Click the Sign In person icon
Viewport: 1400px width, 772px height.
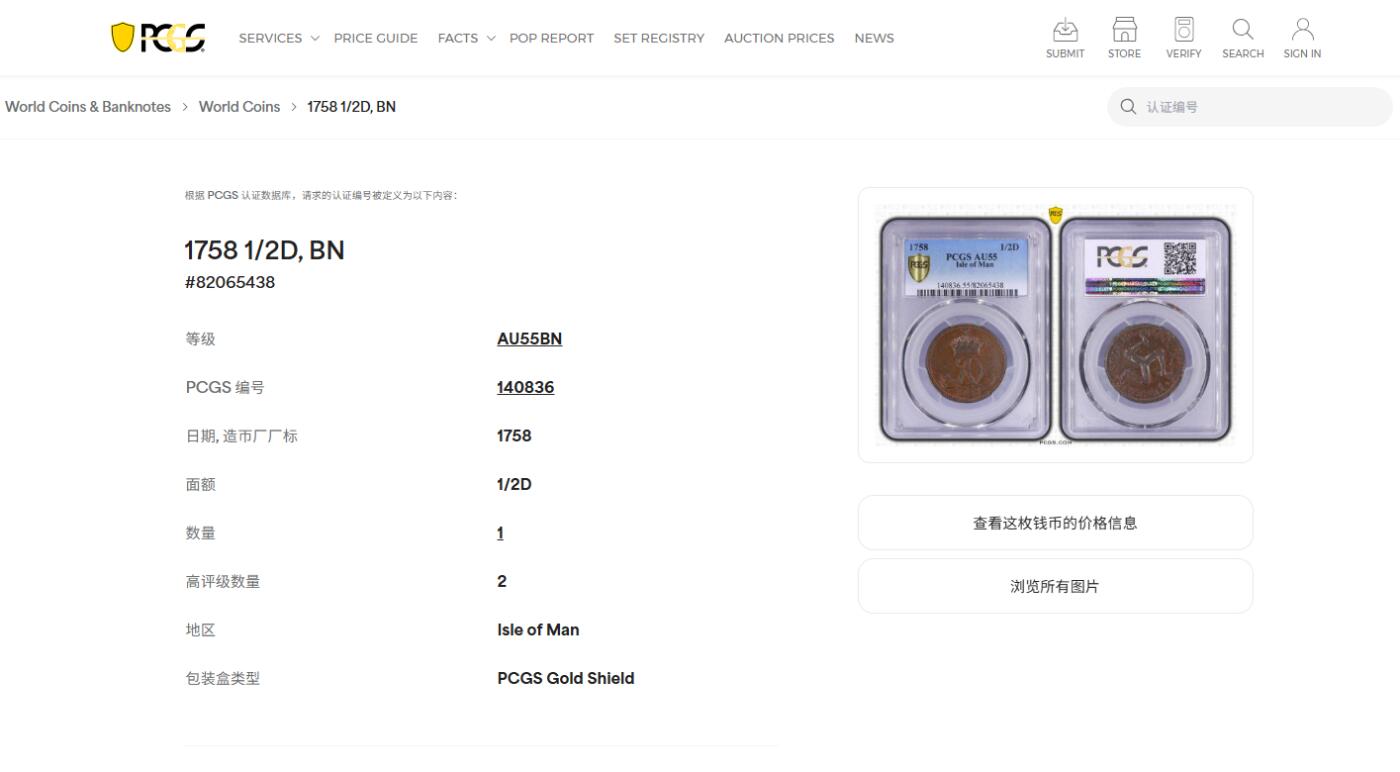coord(1302,29)
